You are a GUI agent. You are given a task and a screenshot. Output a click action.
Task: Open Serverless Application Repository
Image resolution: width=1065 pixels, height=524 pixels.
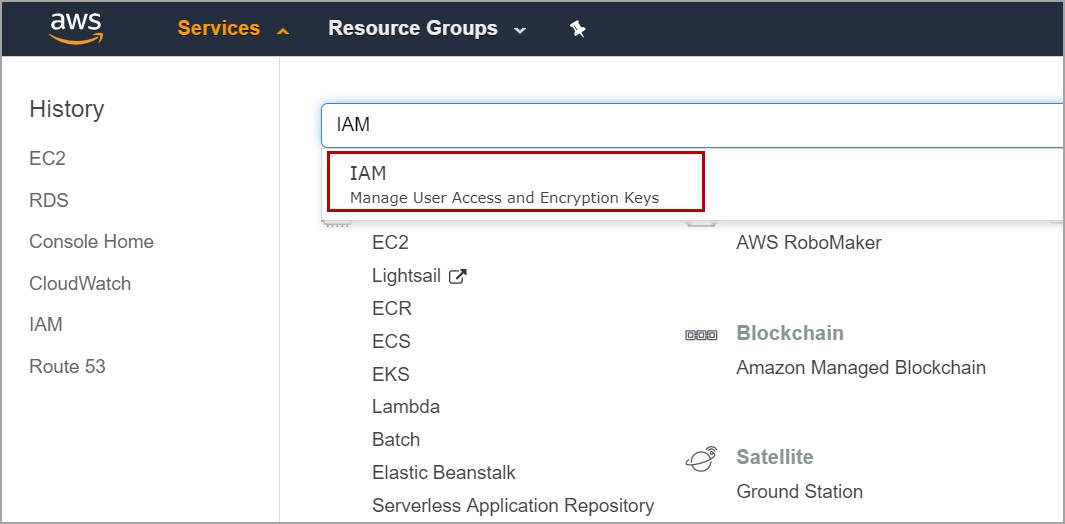513,506
